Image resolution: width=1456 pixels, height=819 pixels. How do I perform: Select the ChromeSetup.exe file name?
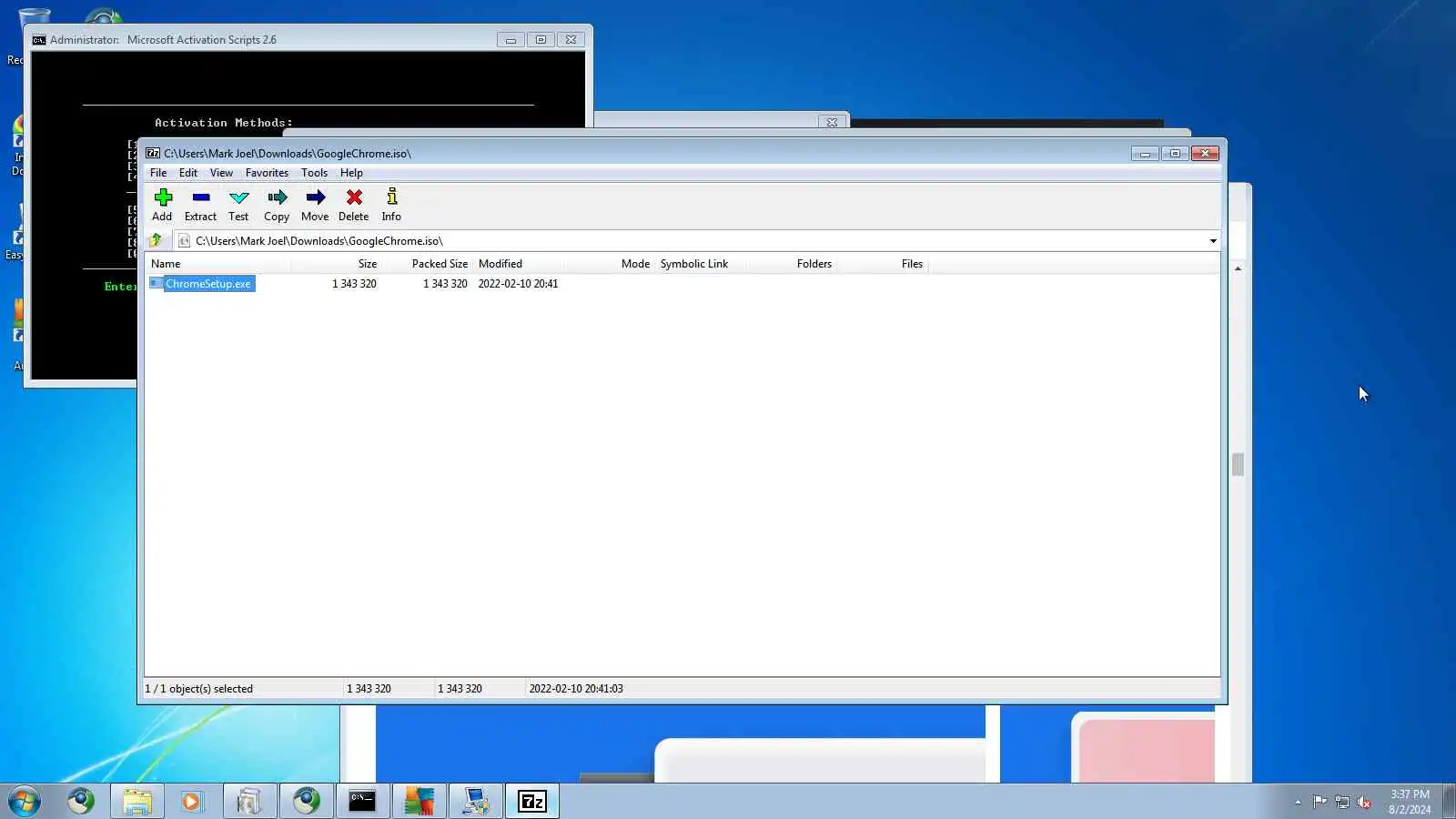pos(208,284)
